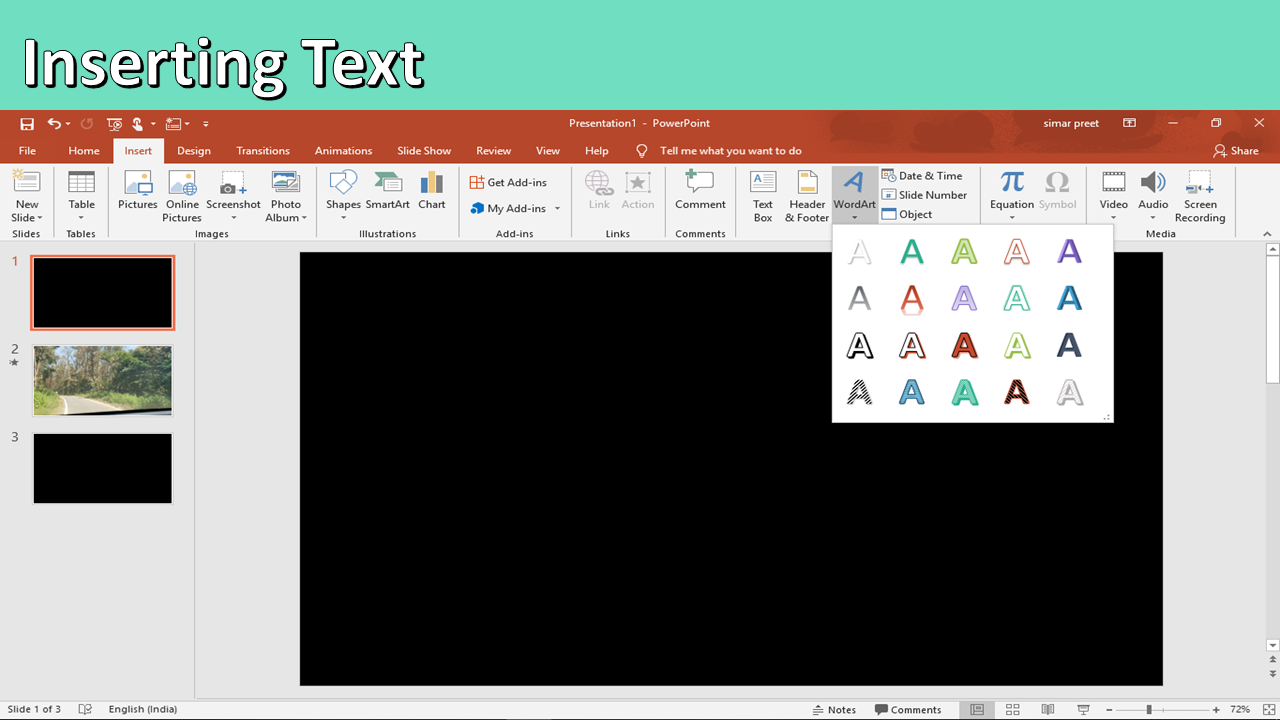Viewport: 1280px width, 720px height.
Task: Open the Animations tab
Action: click(x=343, y=151)
